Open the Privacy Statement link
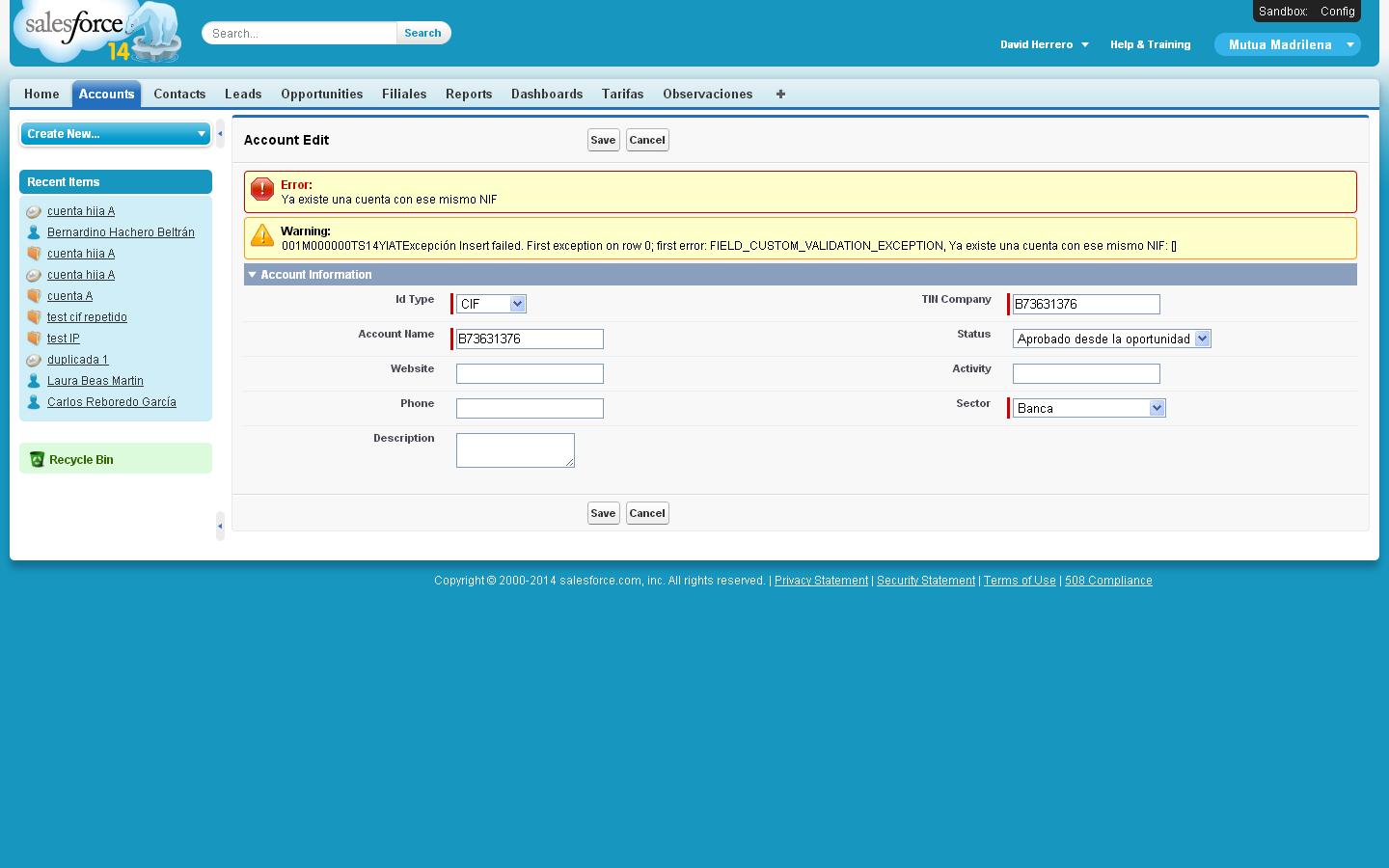Viewport: 1389px width, 868px height. tap(821, 581)
